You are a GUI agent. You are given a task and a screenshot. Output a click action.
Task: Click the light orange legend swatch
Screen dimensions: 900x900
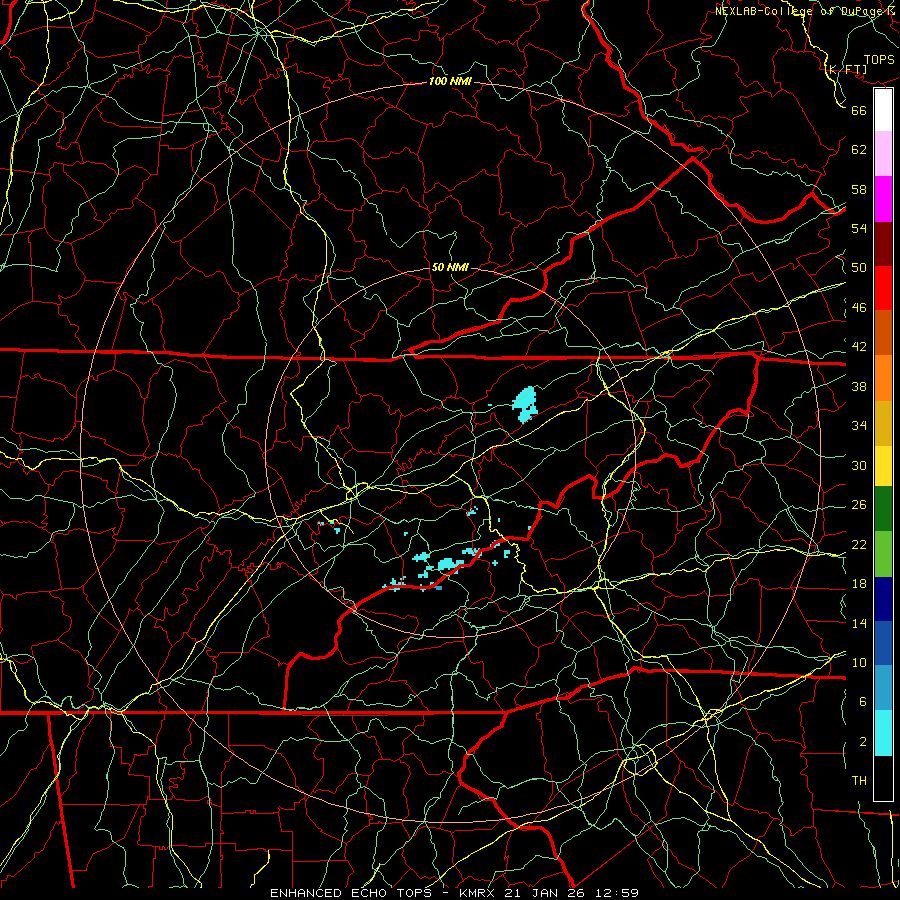click(883, 378)
